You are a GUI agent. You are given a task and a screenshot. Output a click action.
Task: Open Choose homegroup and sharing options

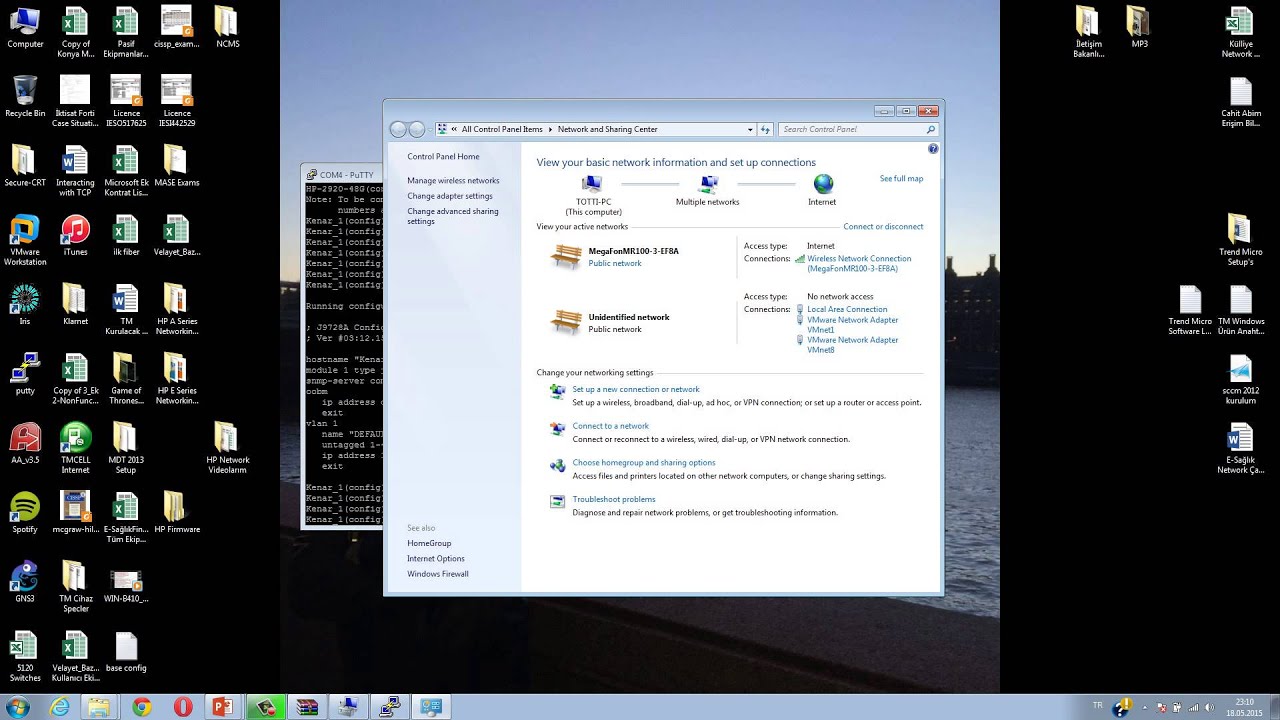[x=644, y=463]
